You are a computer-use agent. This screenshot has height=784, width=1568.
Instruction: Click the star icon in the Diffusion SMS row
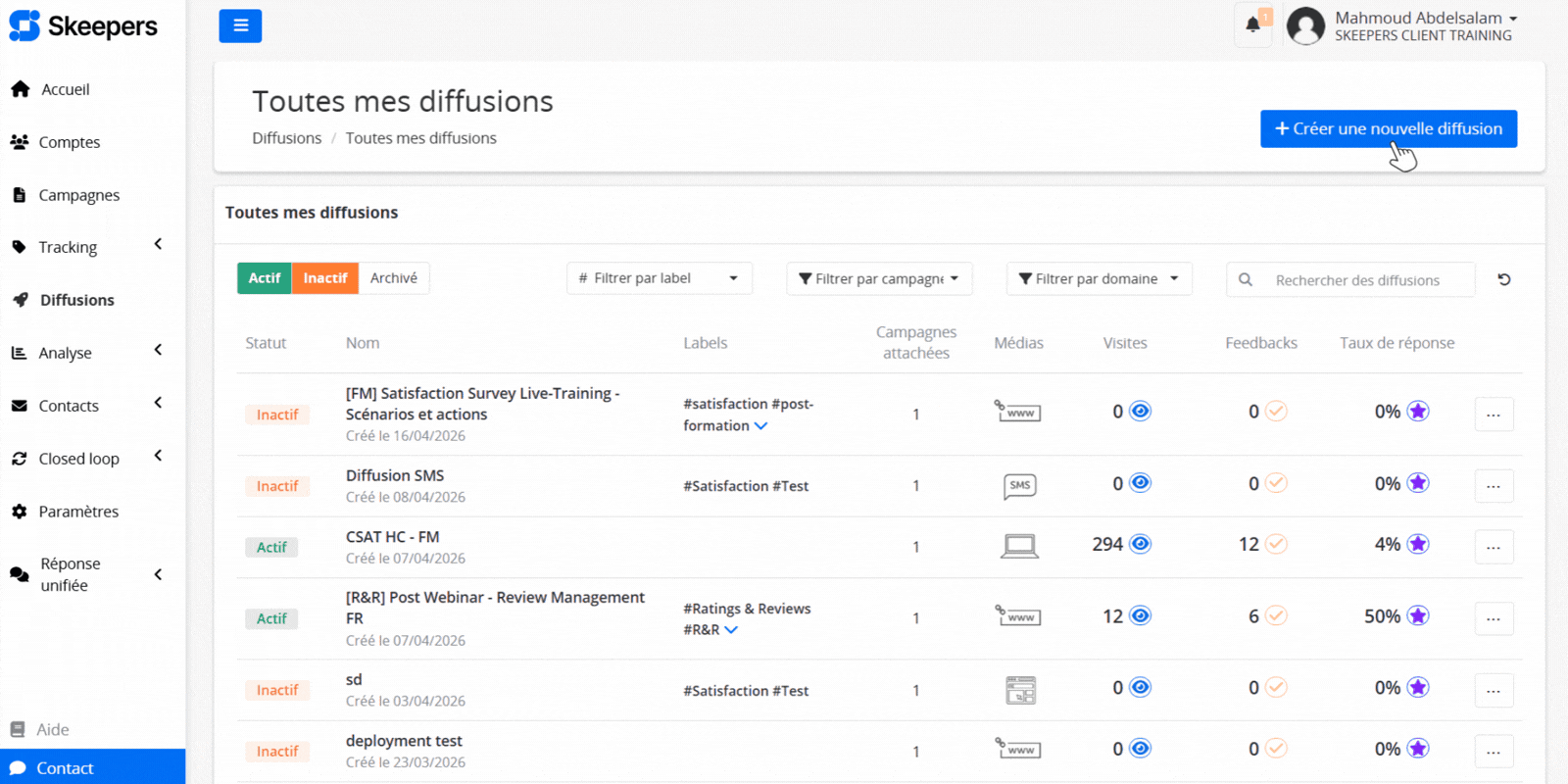(1417, 483)
